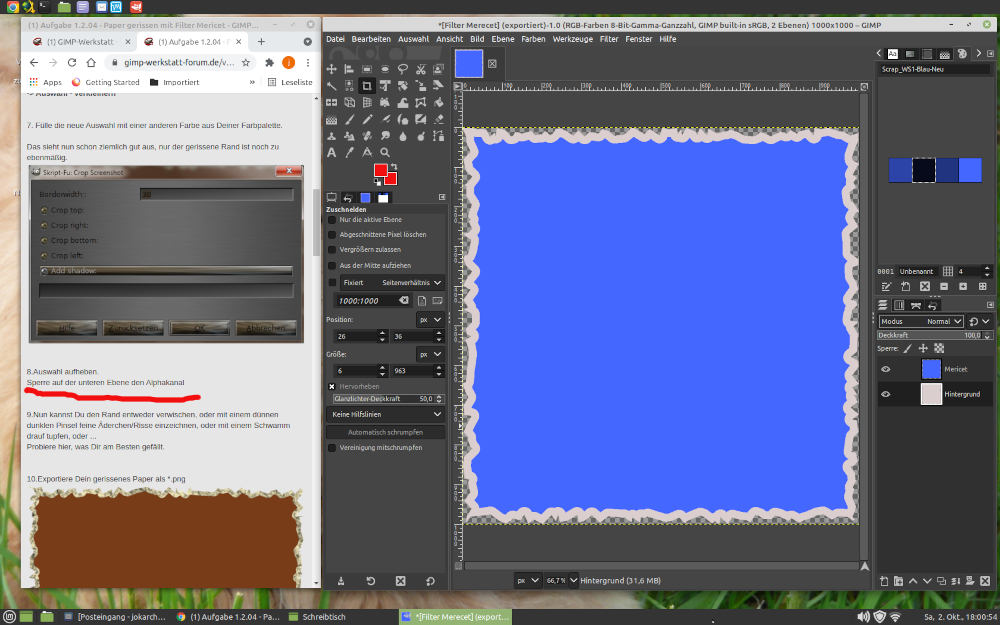Activate the Crop tool
This screenshot has height=625, width=1000.
point(367,86)
